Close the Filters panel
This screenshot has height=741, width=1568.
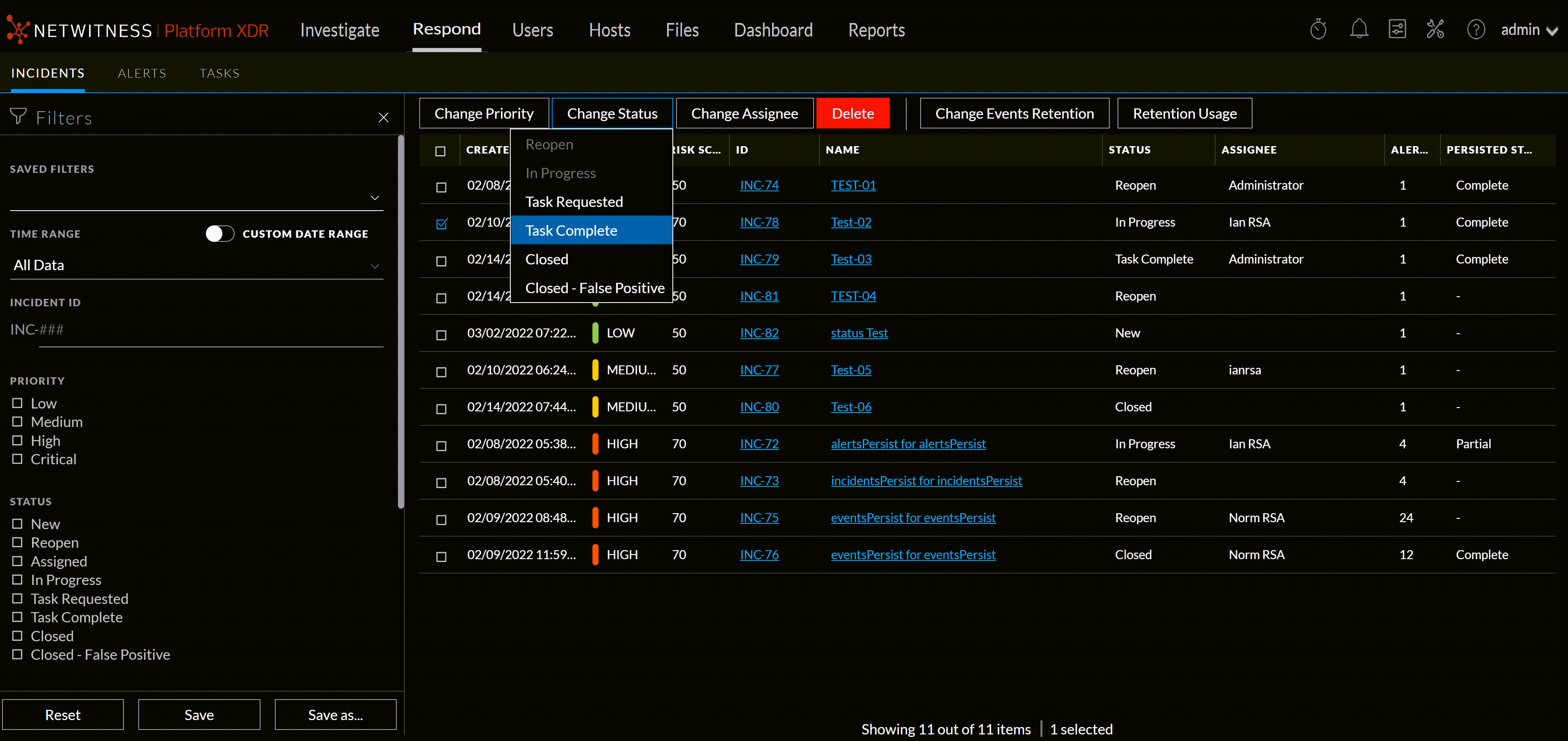tap(384, 117)
